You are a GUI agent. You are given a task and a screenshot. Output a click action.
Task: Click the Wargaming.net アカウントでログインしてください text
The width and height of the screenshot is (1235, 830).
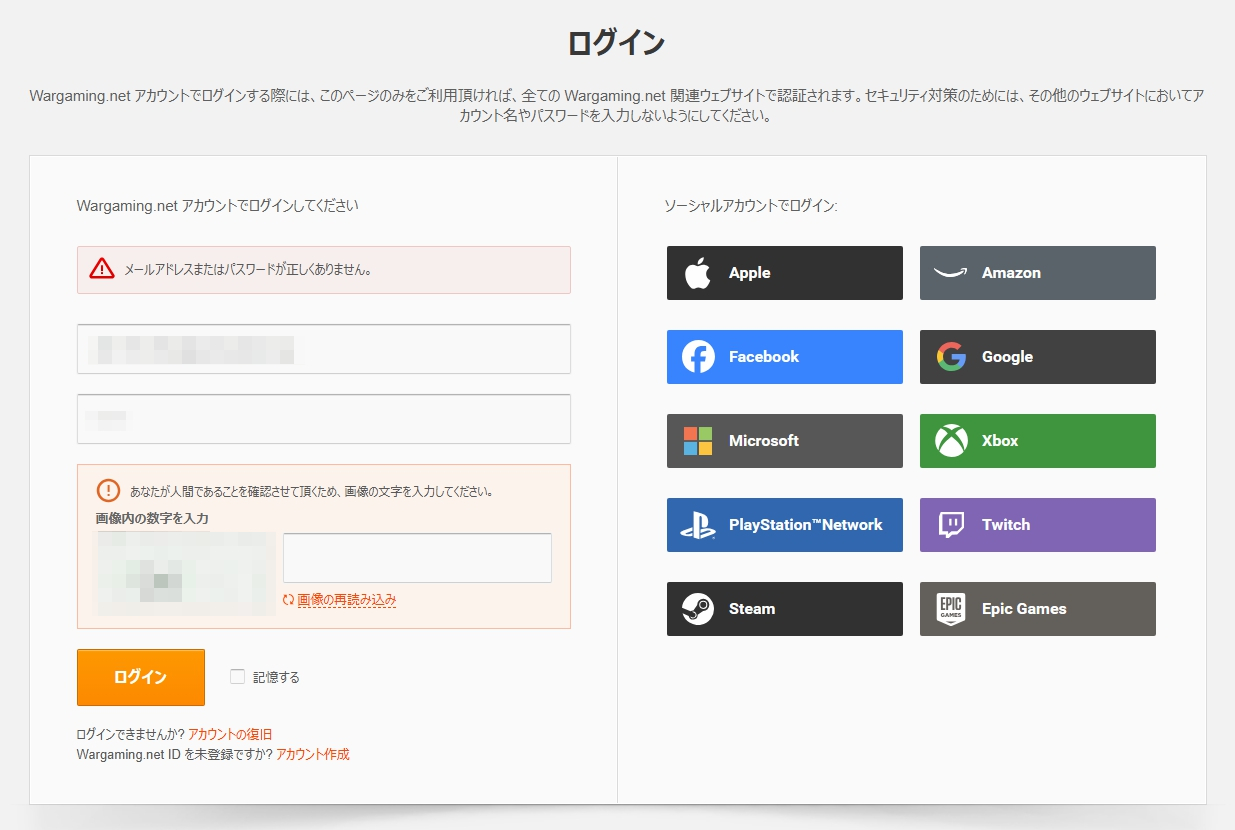[x=217, y=206]
